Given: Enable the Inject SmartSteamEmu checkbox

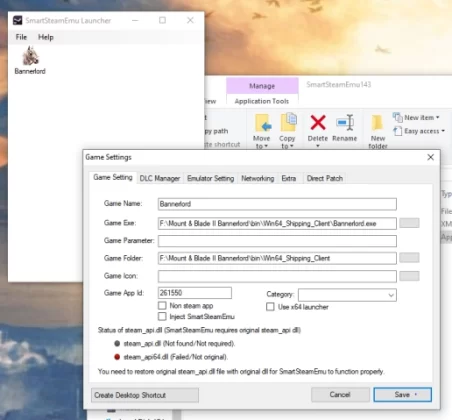Looking at the screenshot, I should click(162, 316).
